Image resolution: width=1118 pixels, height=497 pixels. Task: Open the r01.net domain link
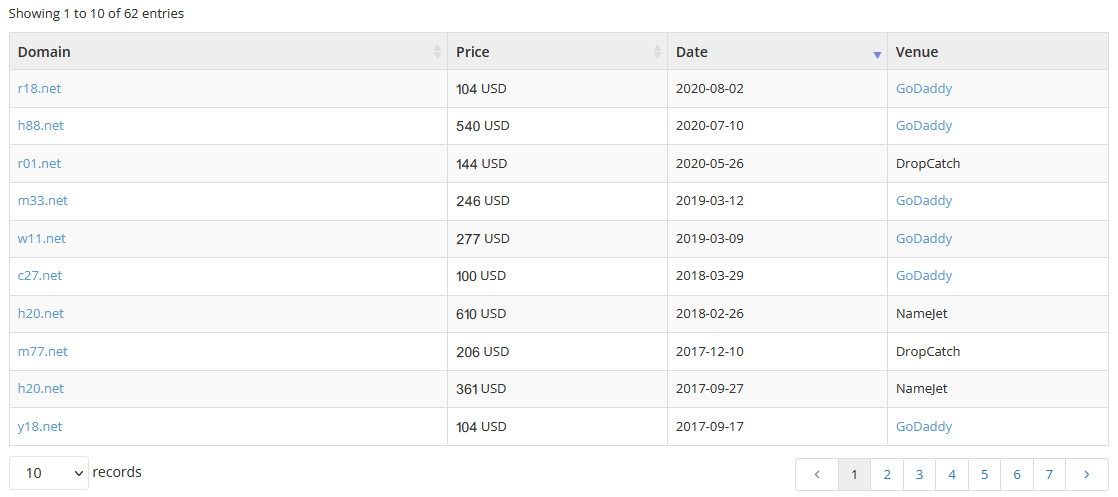39,163
